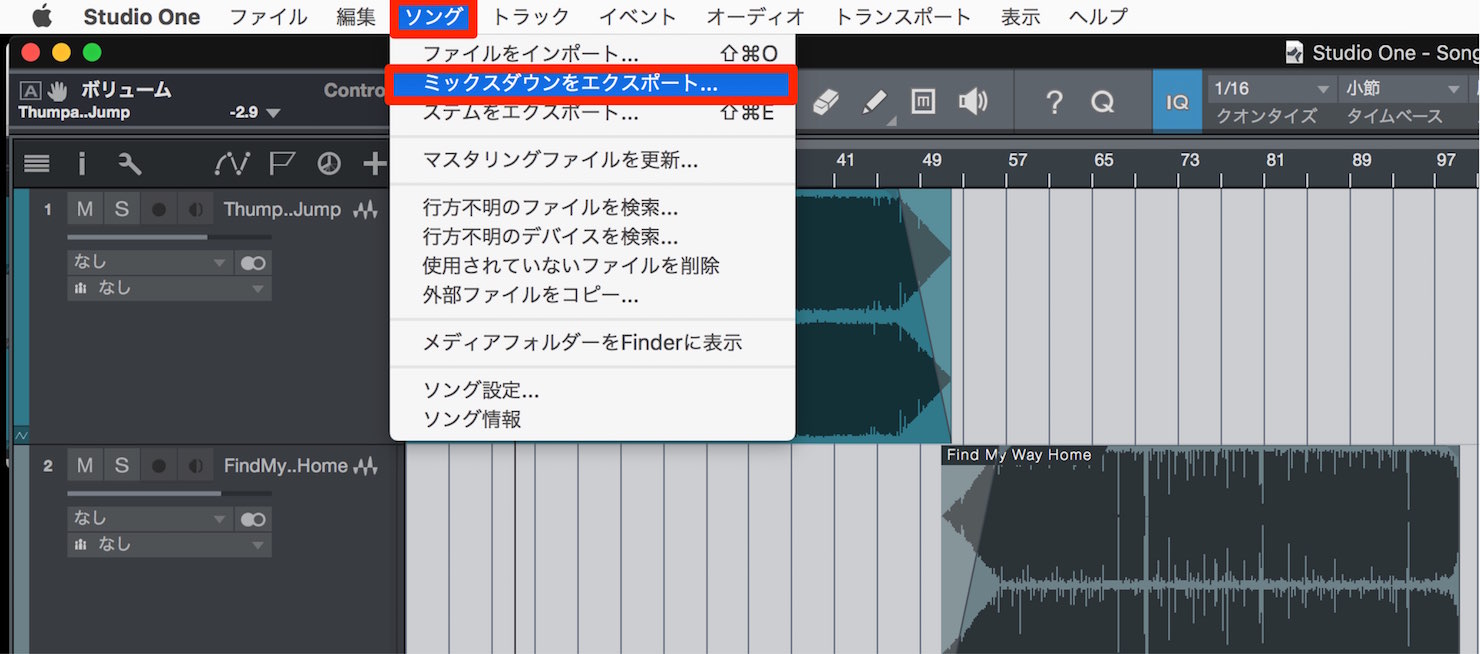Screen dimensions: 1480x654
Task: Open the 表示 menu
Action: [1020, 17]
